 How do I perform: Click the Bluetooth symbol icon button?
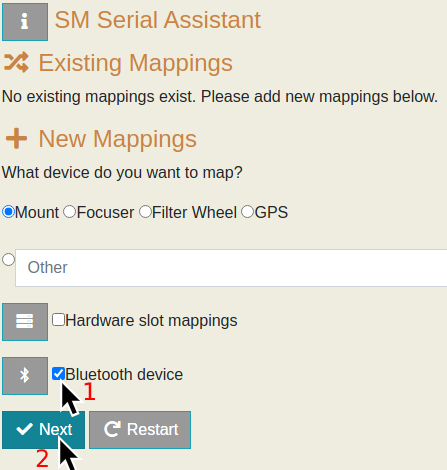(x=25, y=376)
